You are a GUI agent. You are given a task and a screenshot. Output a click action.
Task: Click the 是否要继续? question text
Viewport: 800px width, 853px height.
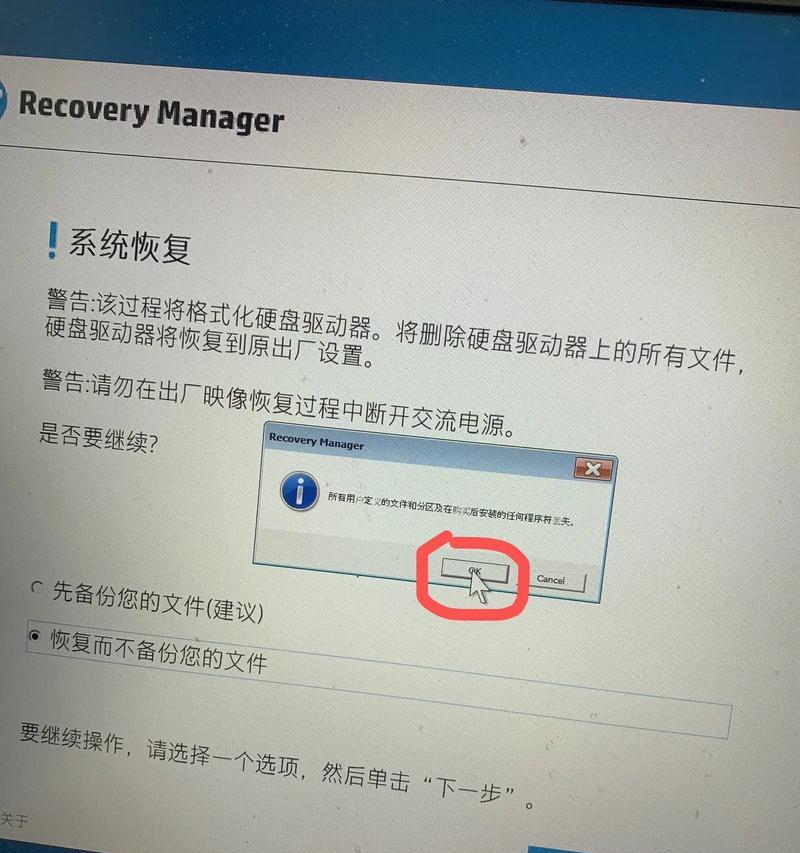98,438
